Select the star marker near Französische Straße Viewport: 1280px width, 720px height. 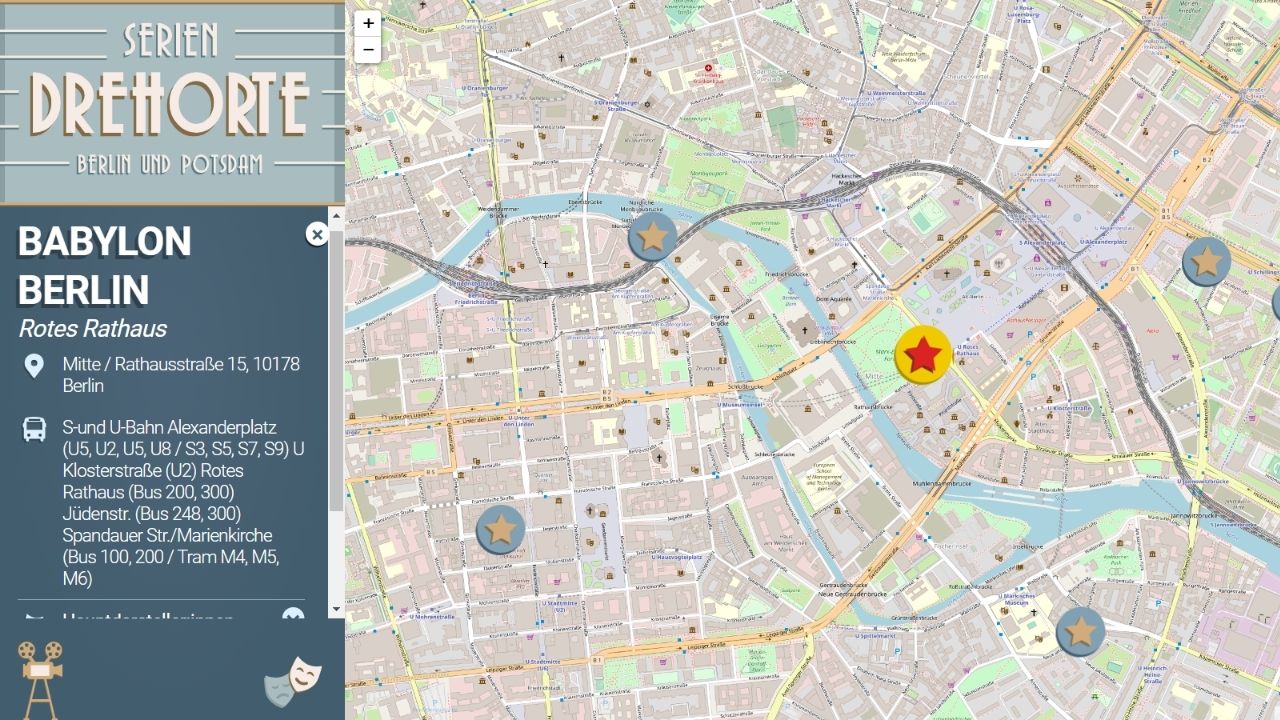pyautogui.click(x=501, y=530)
